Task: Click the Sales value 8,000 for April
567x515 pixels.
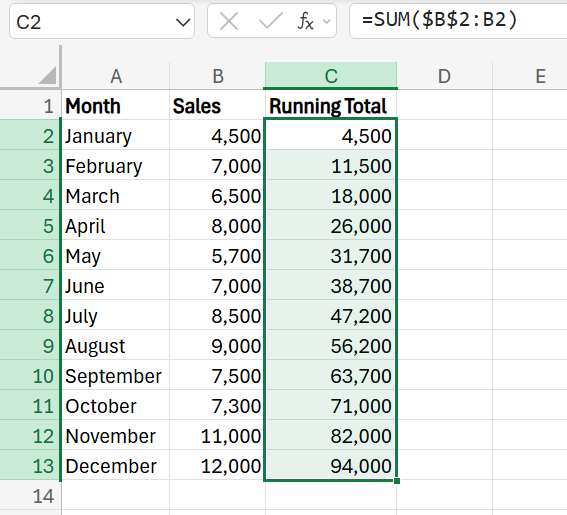Action: pyautogui.click(x=217, y=226)
